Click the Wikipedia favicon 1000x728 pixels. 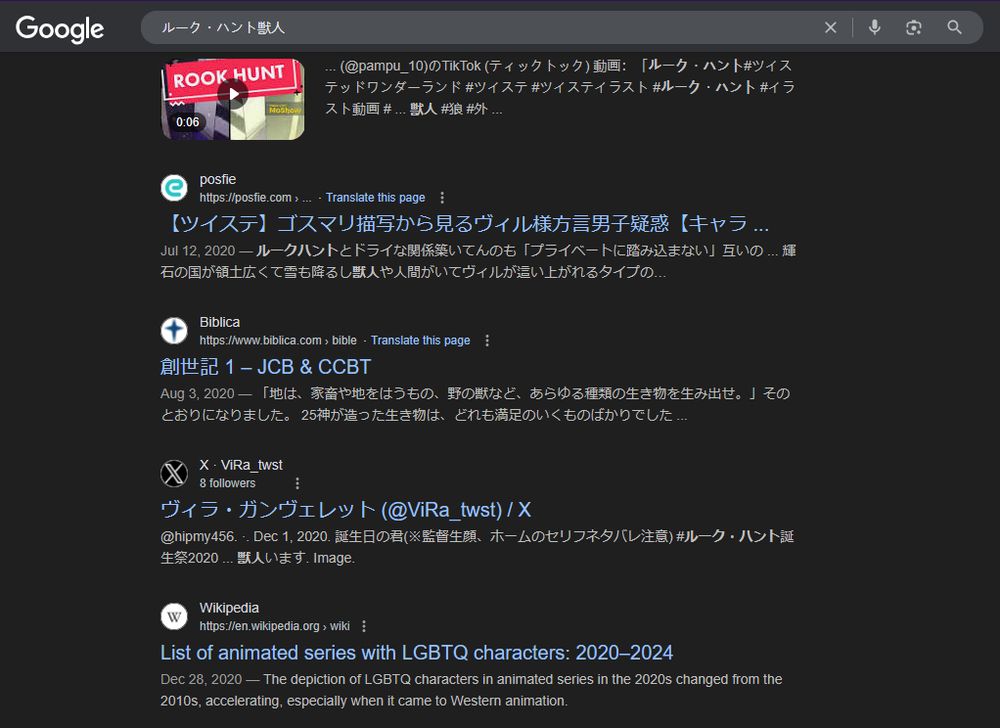174,616
